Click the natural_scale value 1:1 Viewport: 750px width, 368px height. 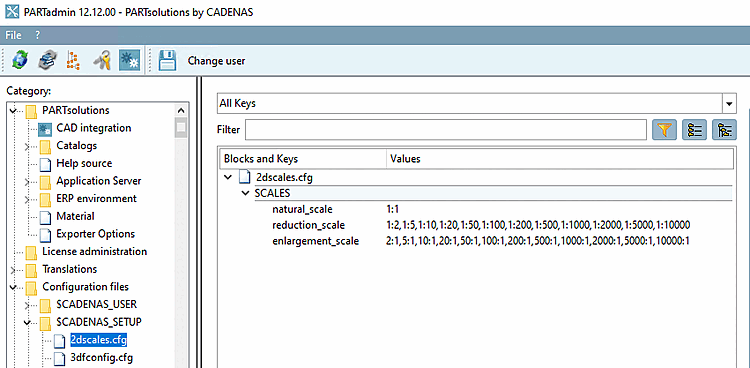click(392, 209)
